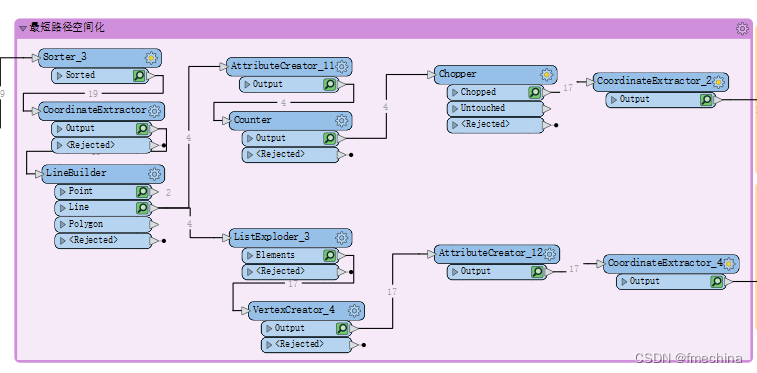Click the Elements port label on ListExploder_3
This screenshot has height=373, width=757.
(x=275, y=255)
